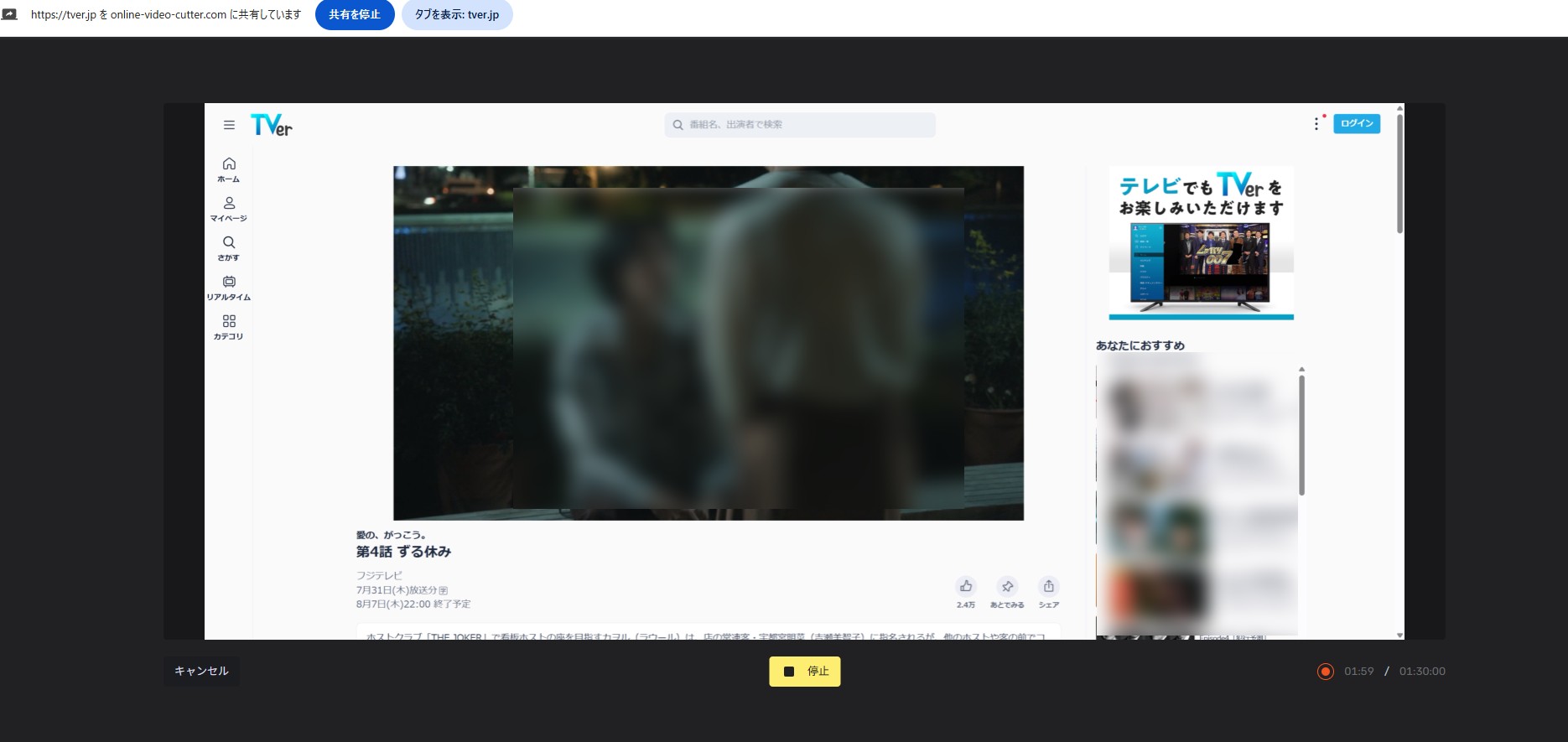
Task: Open さがす search page in sidebar
Action: 229,248
